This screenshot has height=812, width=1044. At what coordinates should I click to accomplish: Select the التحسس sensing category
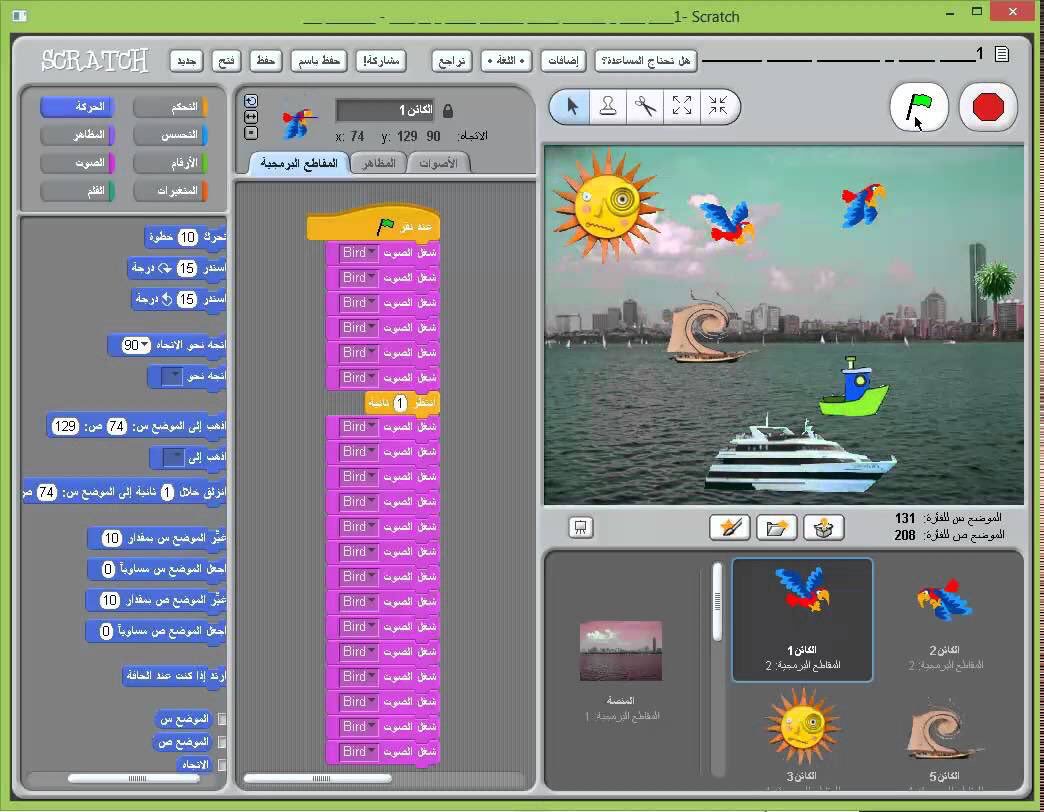tap(170, 135)
